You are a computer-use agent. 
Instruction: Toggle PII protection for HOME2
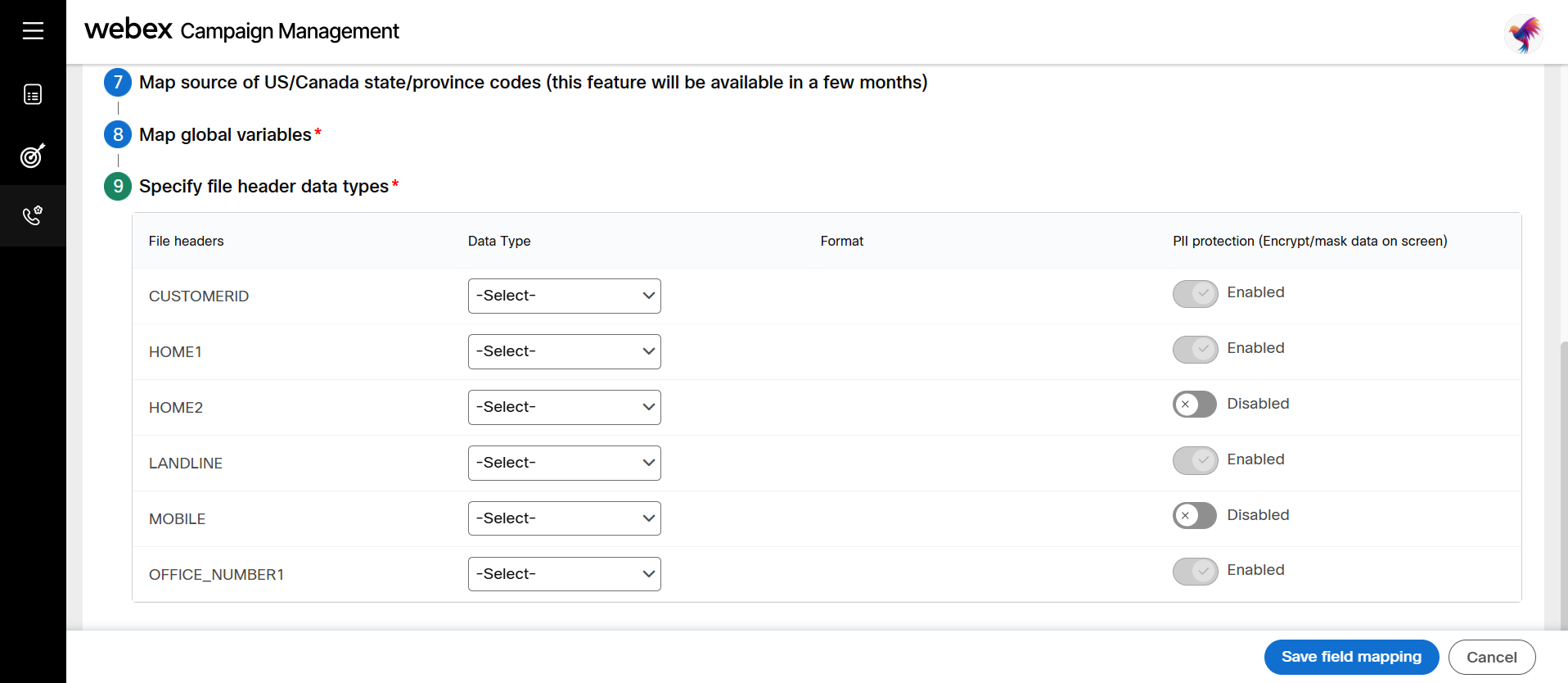coord(1195,404)
